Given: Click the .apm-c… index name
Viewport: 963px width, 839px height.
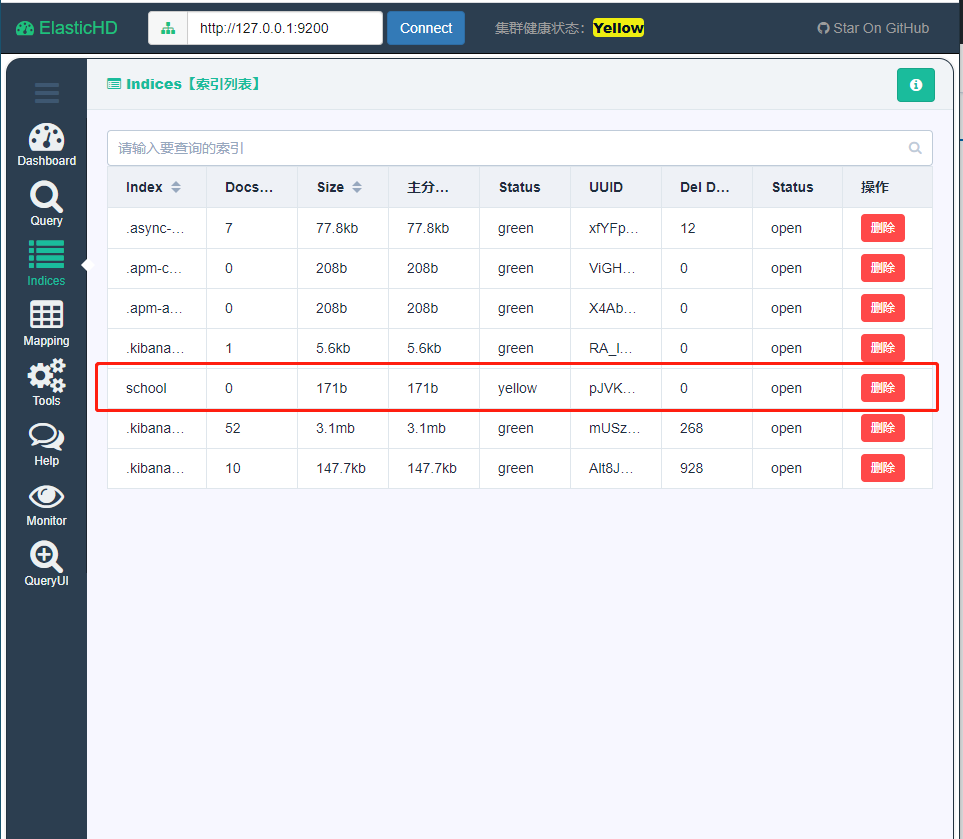Looking at the screenshot, I should click(x=154, y=268).
